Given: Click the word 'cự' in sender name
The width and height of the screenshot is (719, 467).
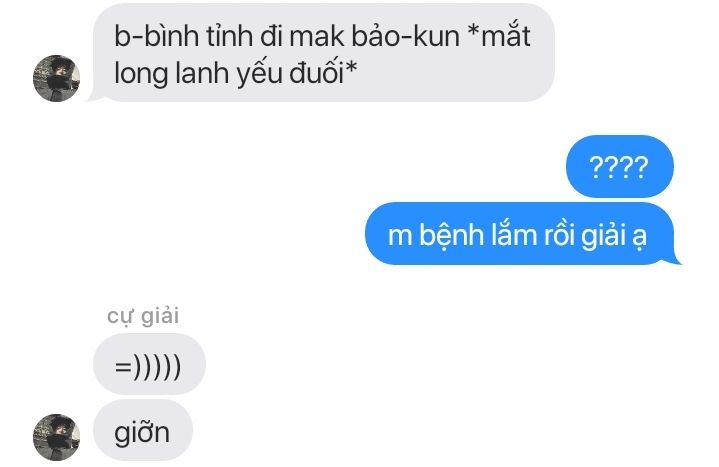Looking at the screenshot, I should click(x=119, y=317).
